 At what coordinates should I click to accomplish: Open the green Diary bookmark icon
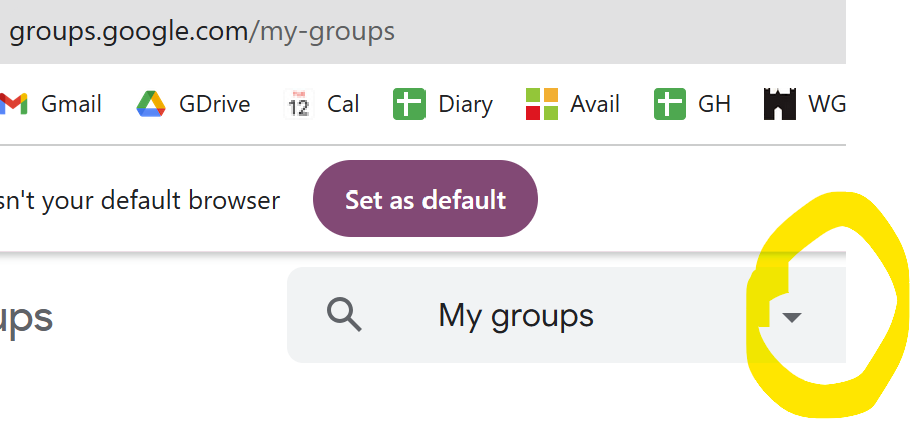pyautogui.click(x=409, y=104)
